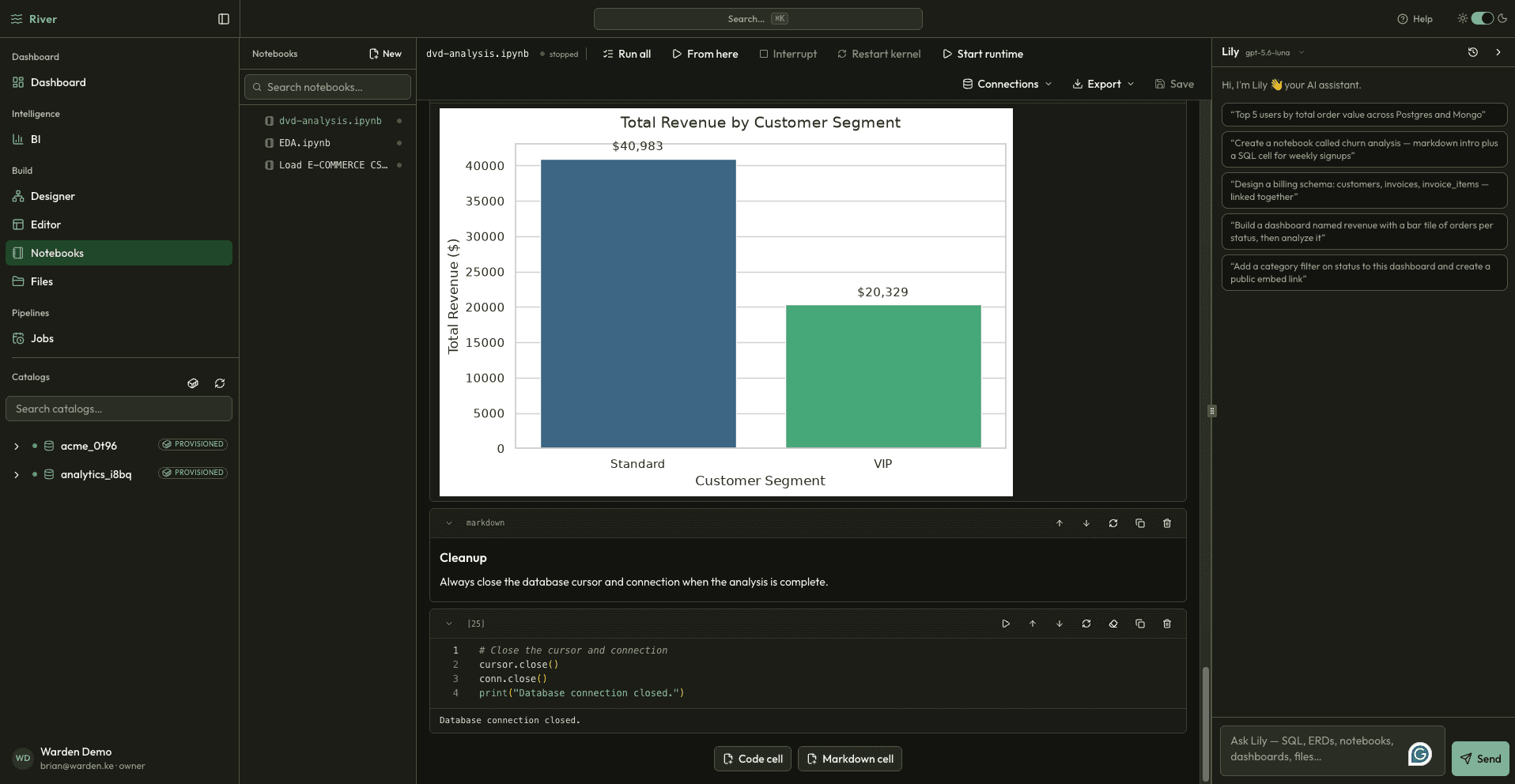
Task: Focus the Search notebooks field
Action: tap(327, 87)
